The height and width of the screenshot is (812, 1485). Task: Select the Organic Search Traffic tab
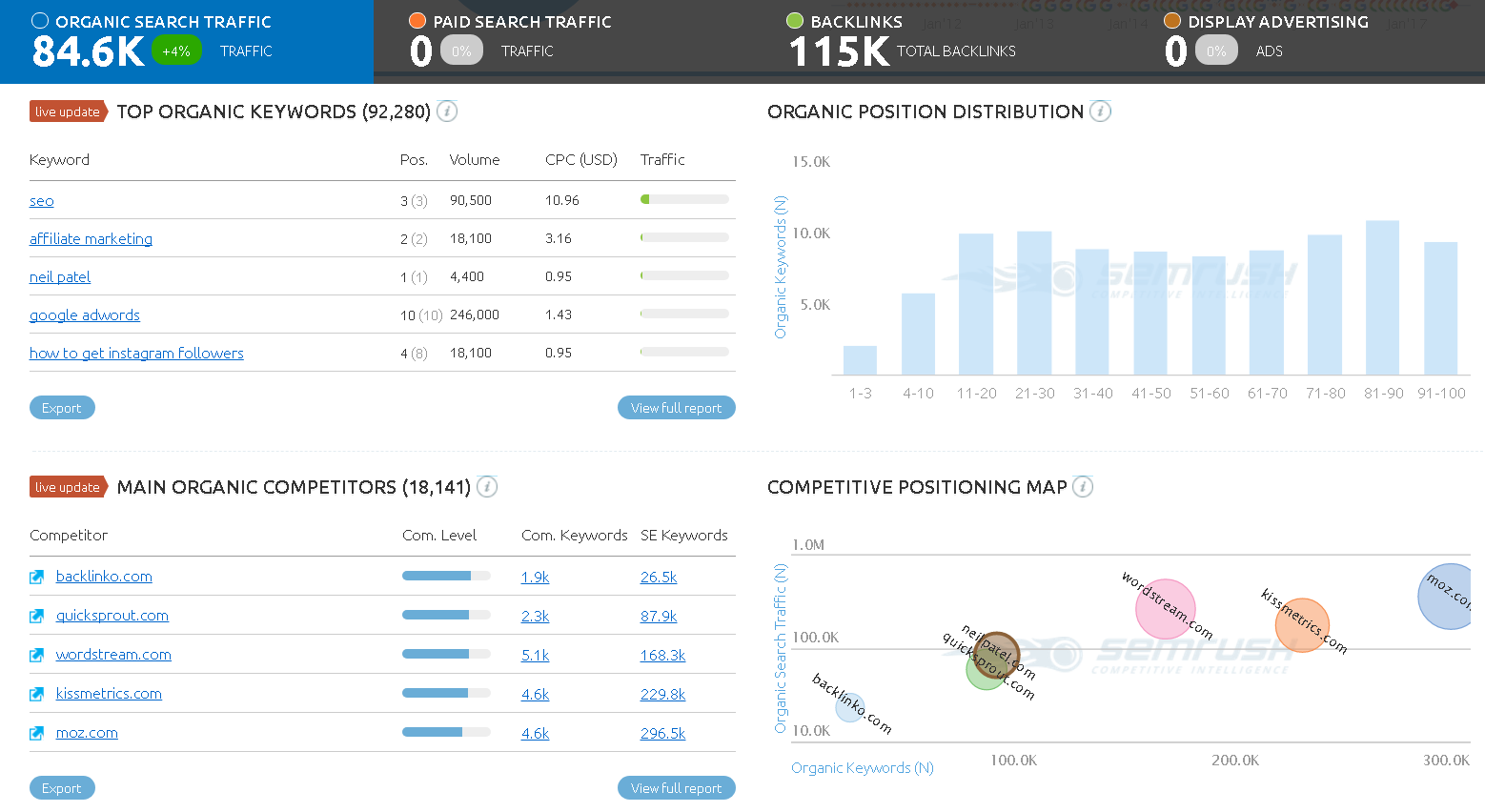coord(187,42)
